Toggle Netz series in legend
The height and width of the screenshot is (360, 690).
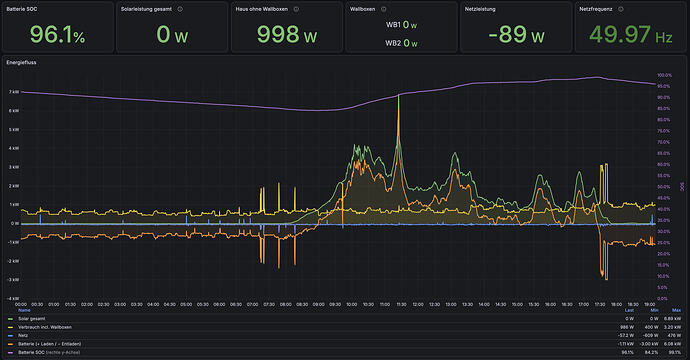point(23,335)
